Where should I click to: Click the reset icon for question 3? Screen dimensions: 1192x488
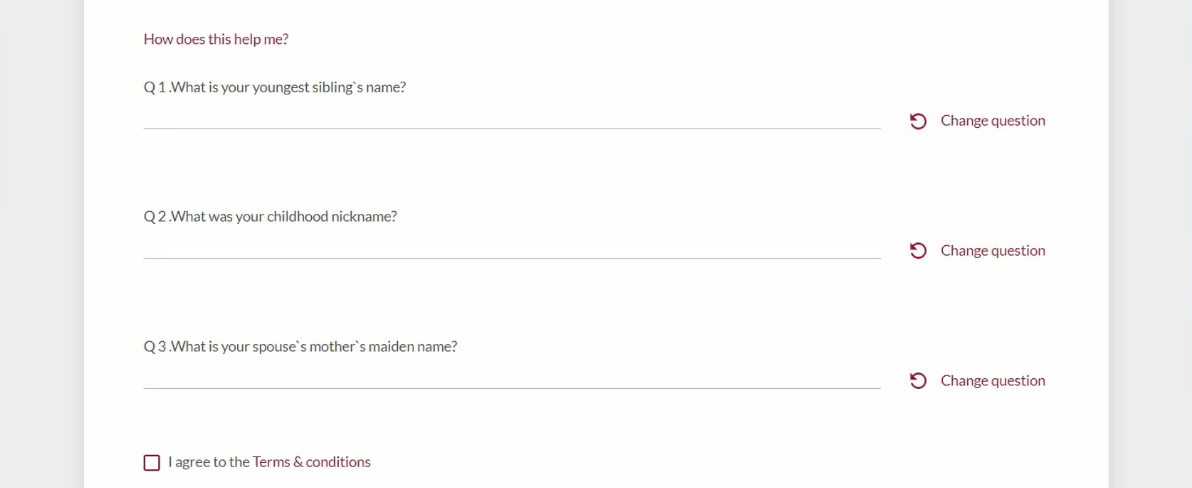[x=918, y=381]
